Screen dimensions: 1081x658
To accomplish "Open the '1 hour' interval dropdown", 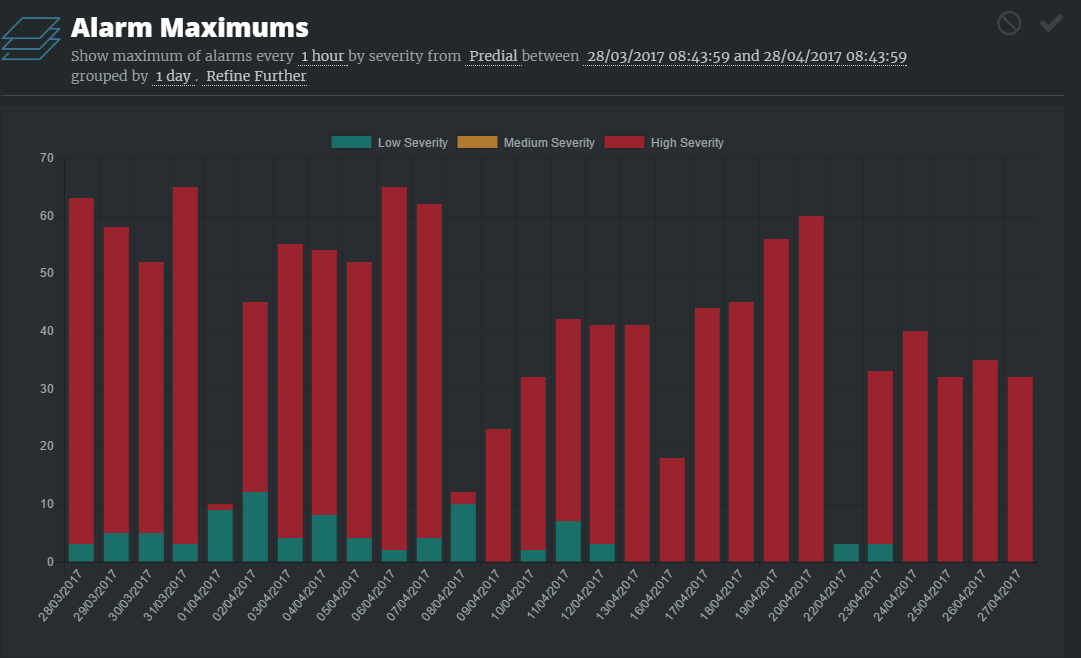I will pos(322,57).
